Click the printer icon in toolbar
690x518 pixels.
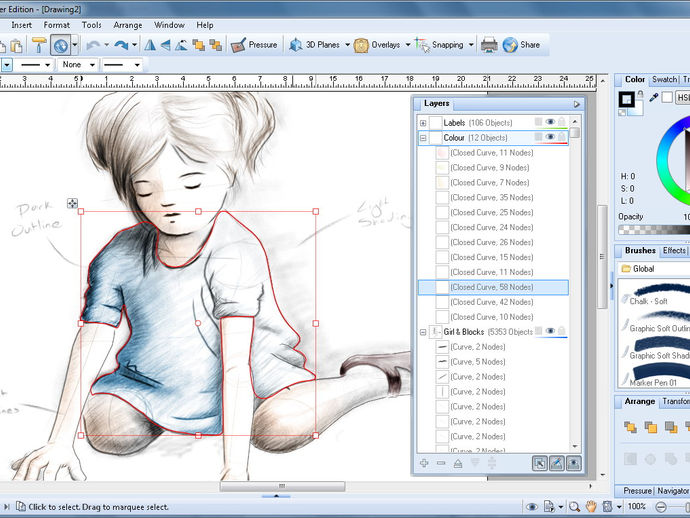pyautogui.click(x=489, y=45)
